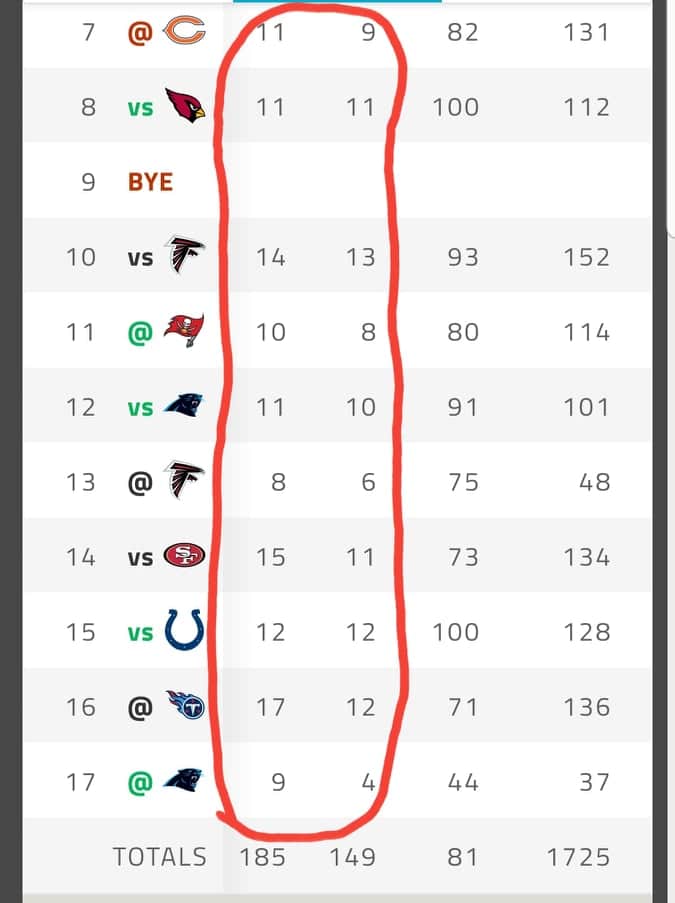Click the Arizona Cardinals logo in week 8

pos(185,105)
